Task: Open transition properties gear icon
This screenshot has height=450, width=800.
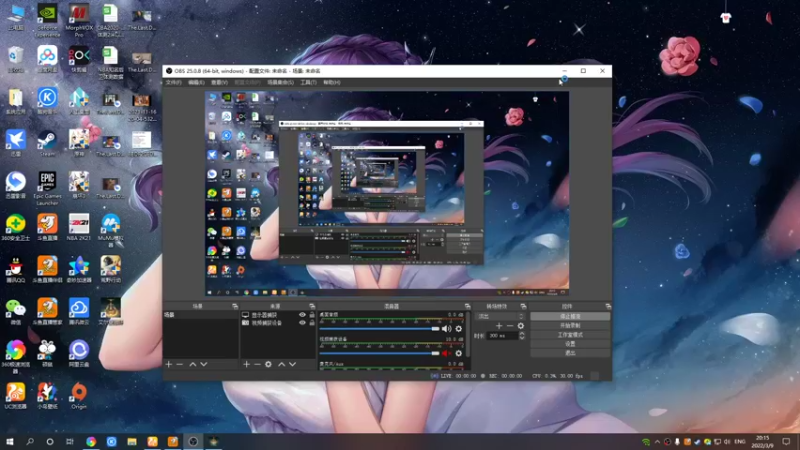Action: click(x=520, y=326)
